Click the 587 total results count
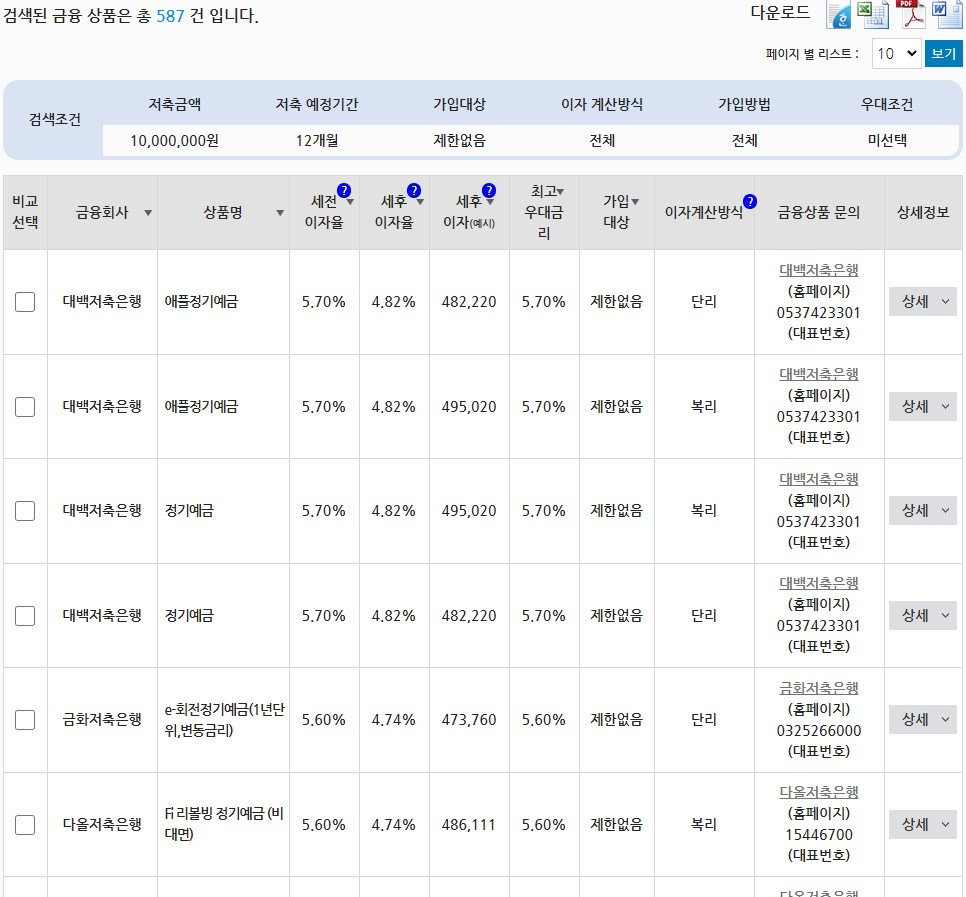The width and height of the screenshot is (966, 897). [x=170, y=15]
